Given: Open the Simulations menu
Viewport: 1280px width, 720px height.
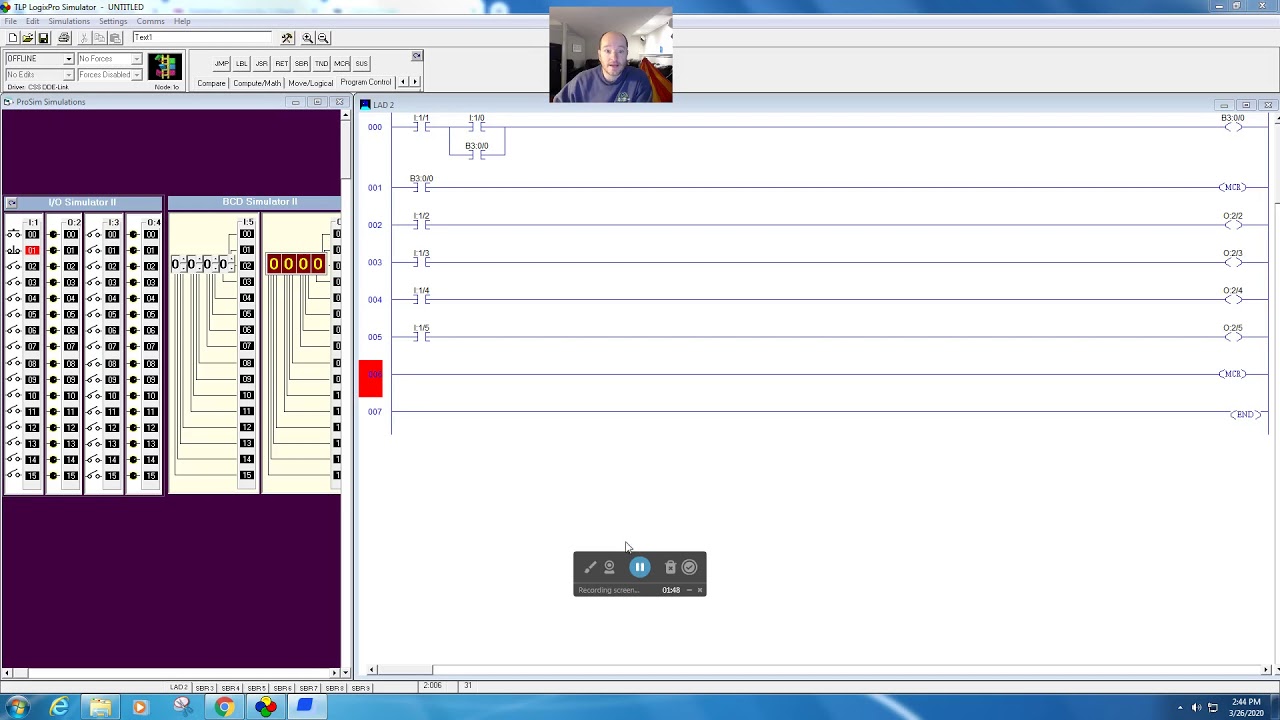Looking at the screenshot, I should [69, 21].
